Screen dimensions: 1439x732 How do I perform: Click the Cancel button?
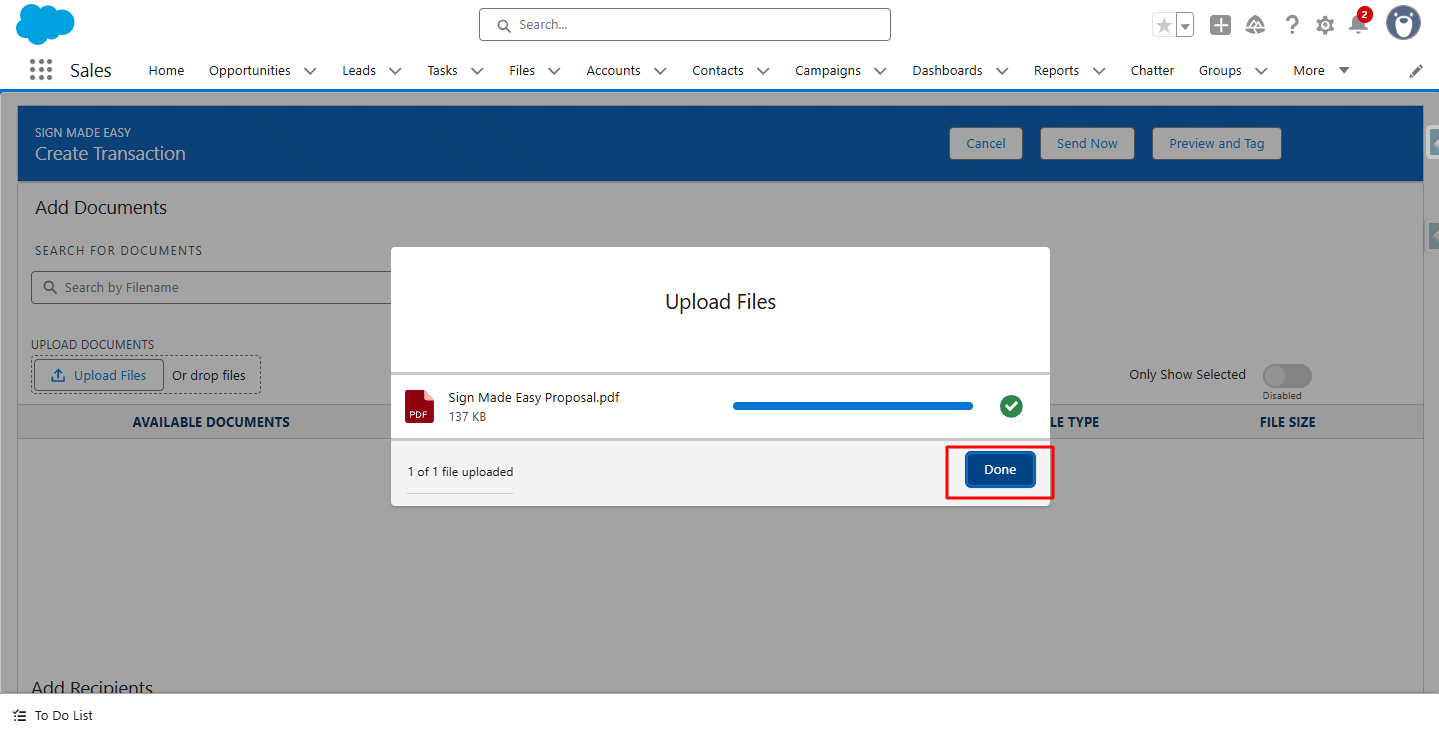986,143
